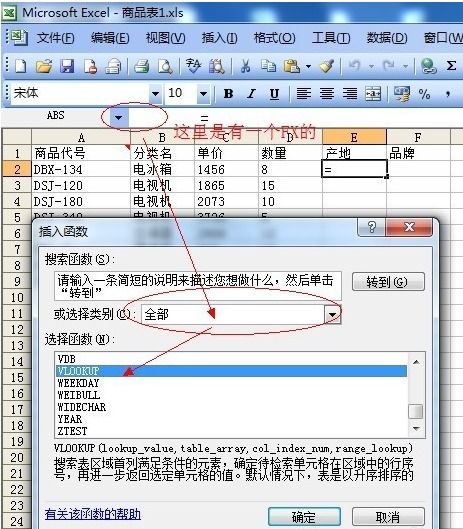Open the 格式(O) menu
The image size is (463, 529).
(275, 38)
